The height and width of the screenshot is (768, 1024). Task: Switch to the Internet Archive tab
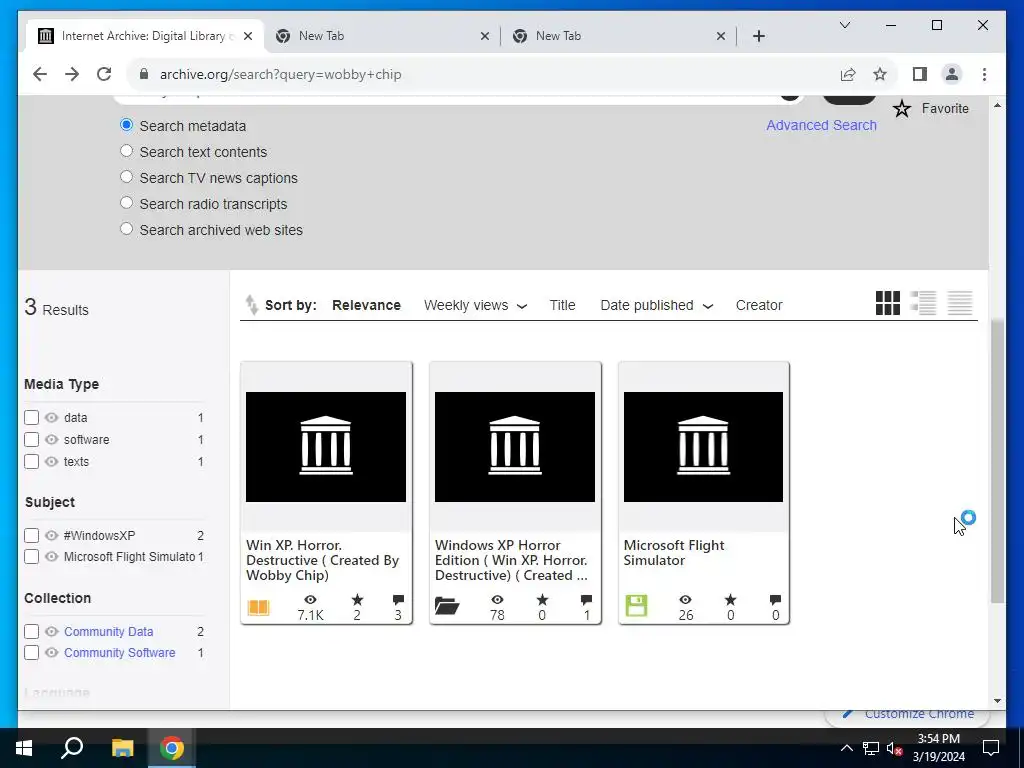[145, 36]
